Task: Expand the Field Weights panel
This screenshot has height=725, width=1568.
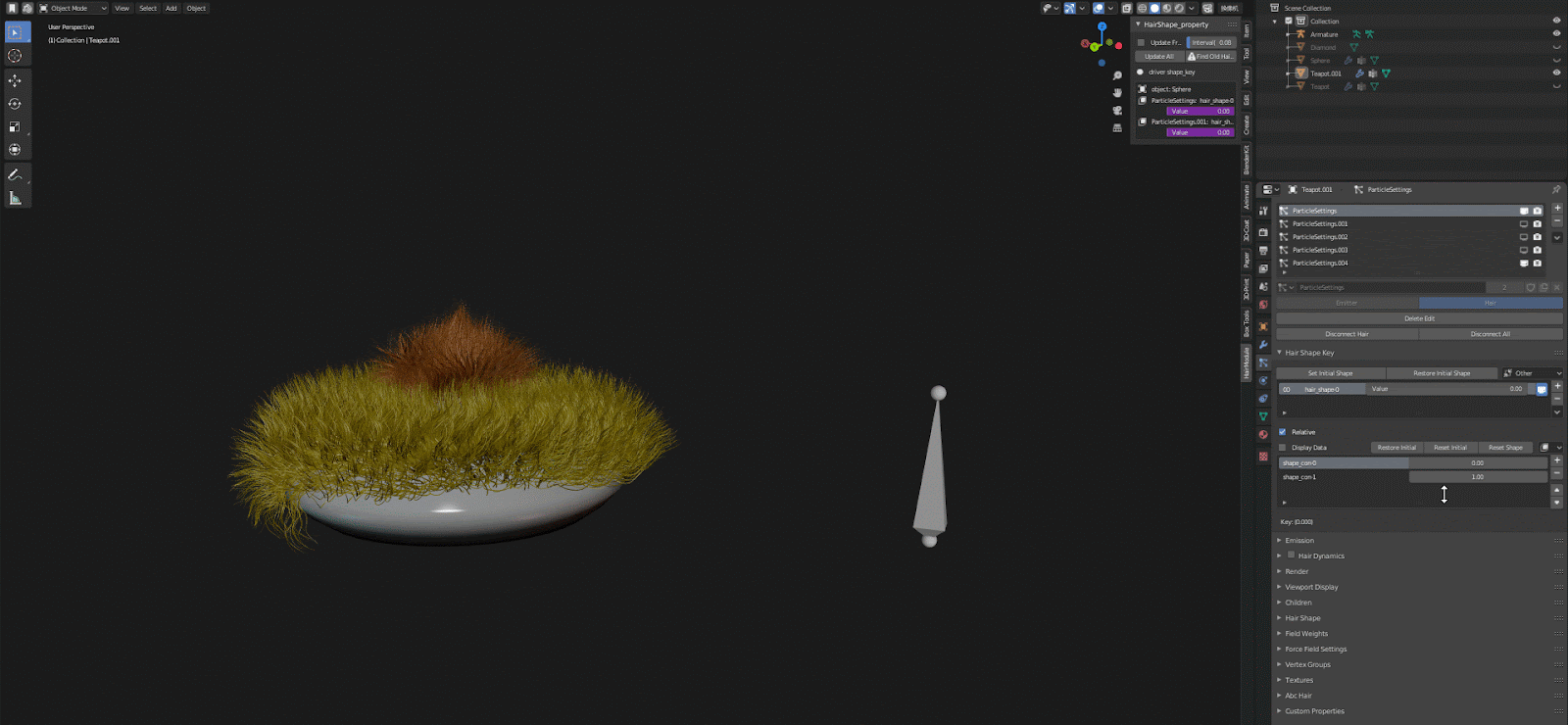Action: click(1306, 634)
